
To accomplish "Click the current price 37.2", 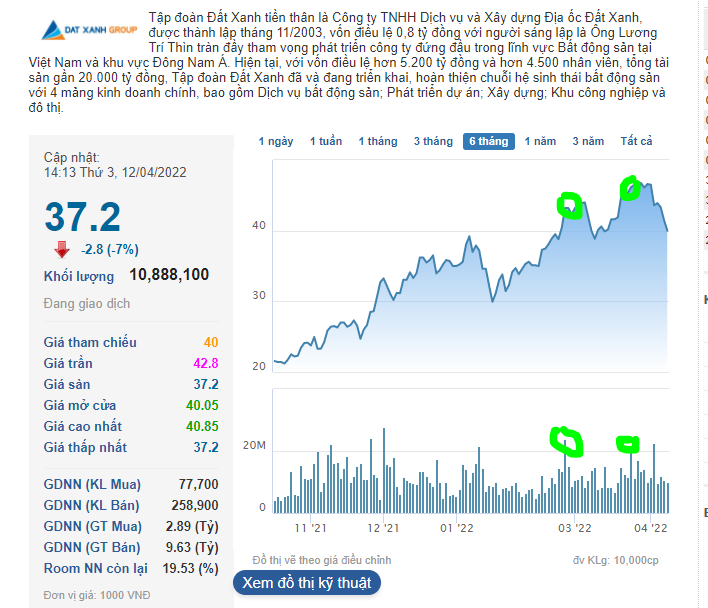I will pos(83,217).
